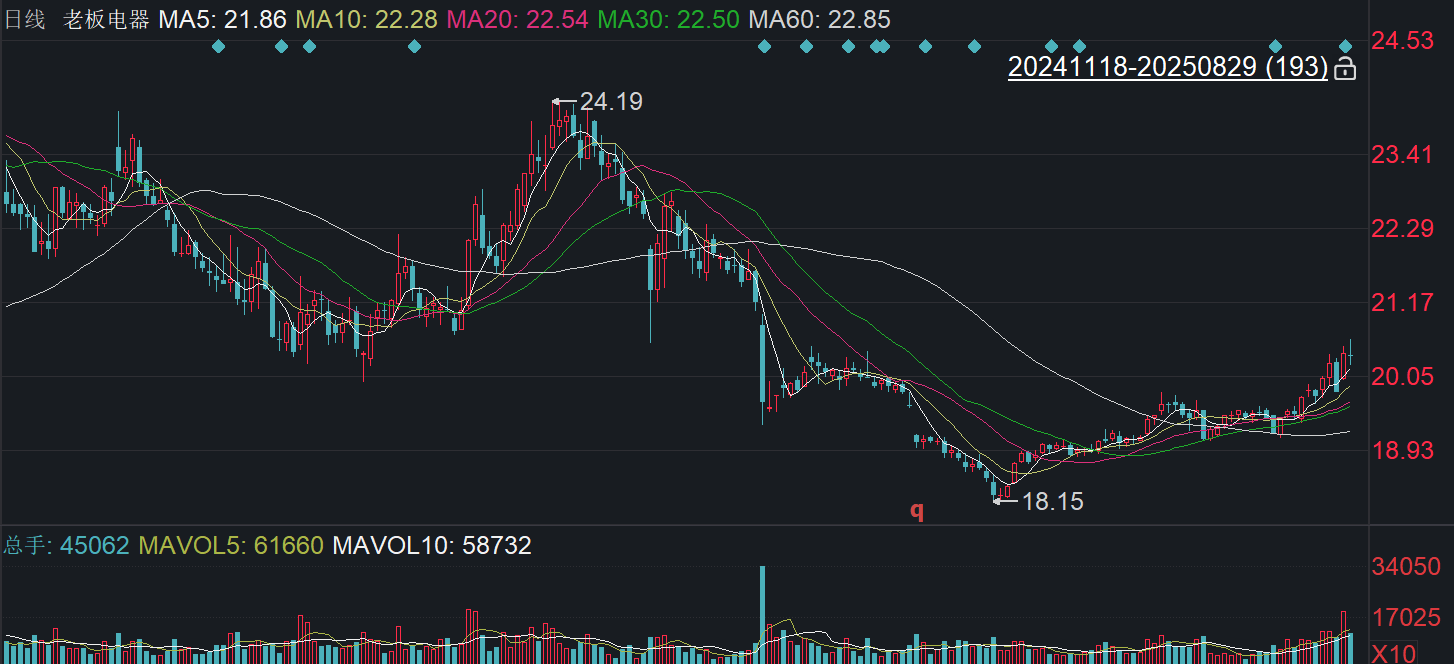Viewport: 1454px width, 664px height.
Task: Select the pink MA20 indicator label
Action: pos(517,19)
